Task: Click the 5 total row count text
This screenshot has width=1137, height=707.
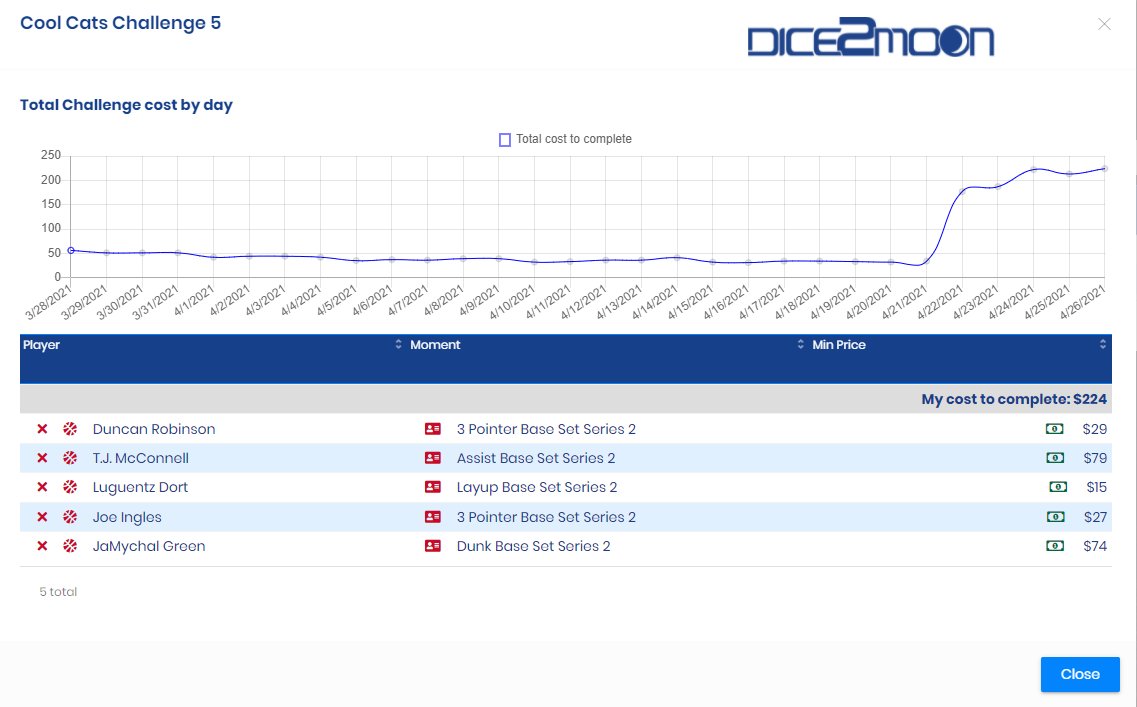Action: click(x=58, y=592)
